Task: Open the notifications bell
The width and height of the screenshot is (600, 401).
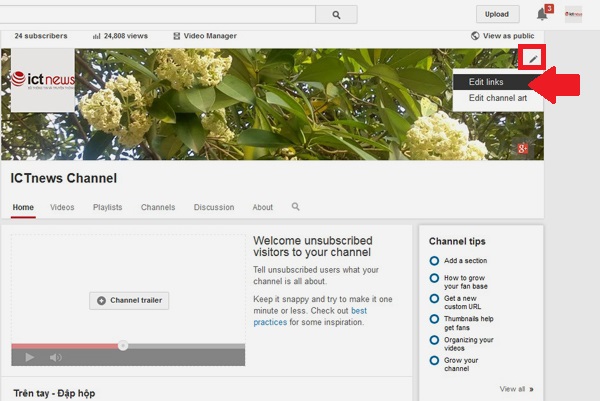Action: click(x=542, y=14)
